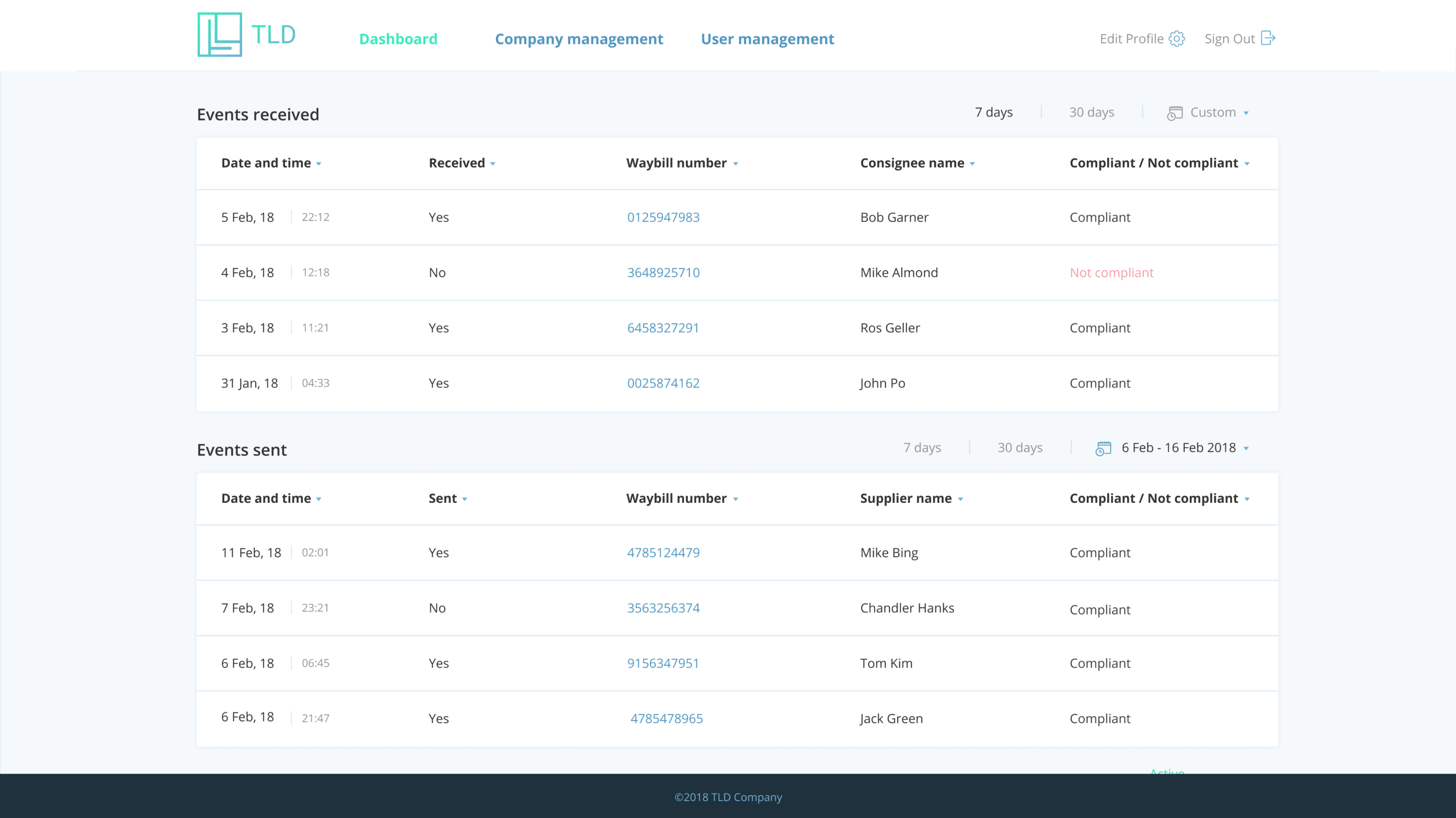This screenshot has width=1456, height=818.
Task: Click the Chandler Hanks table row
Action: tap(907, 608)
